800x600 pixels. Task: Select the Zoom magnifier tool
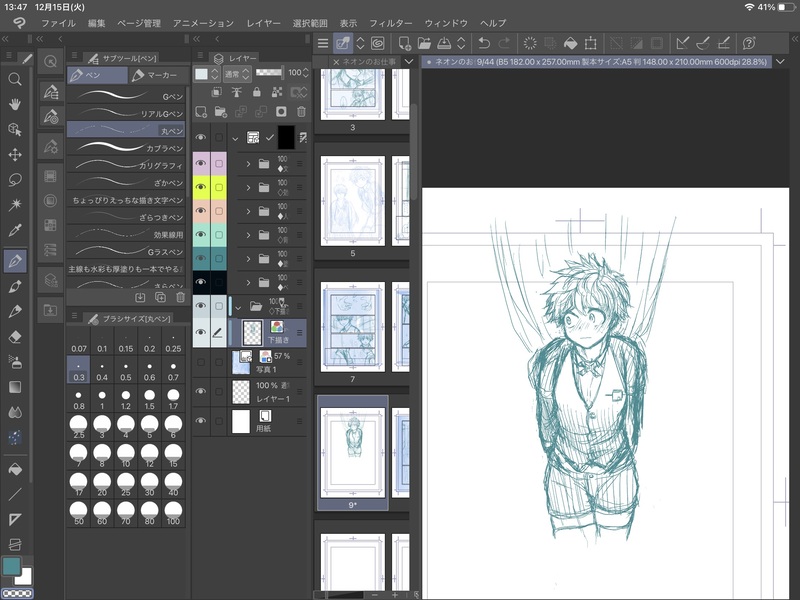tap(15, 79)
